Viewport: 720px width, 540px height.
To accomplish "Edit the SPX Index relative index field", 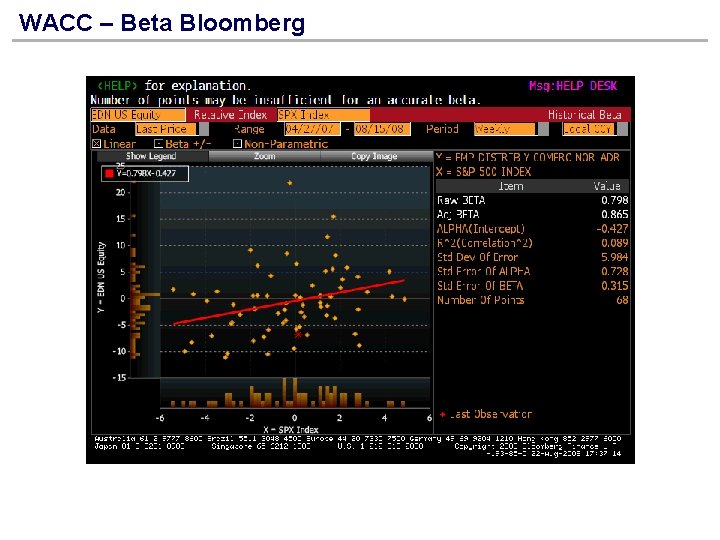I will 324,115.
